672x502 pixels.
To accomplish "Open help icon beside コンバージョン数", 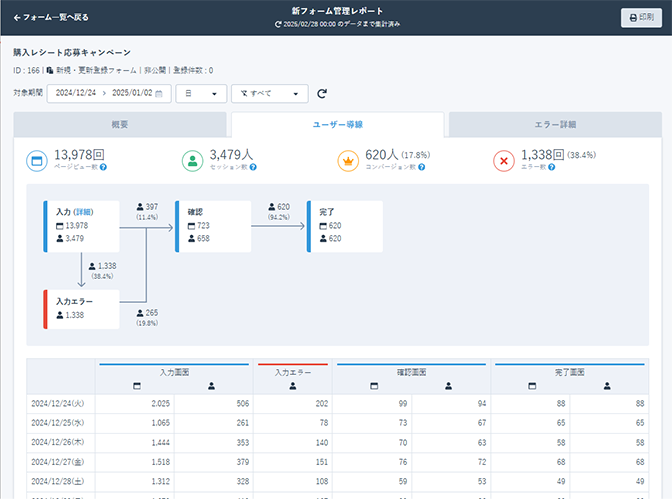I will pos(422,167).
